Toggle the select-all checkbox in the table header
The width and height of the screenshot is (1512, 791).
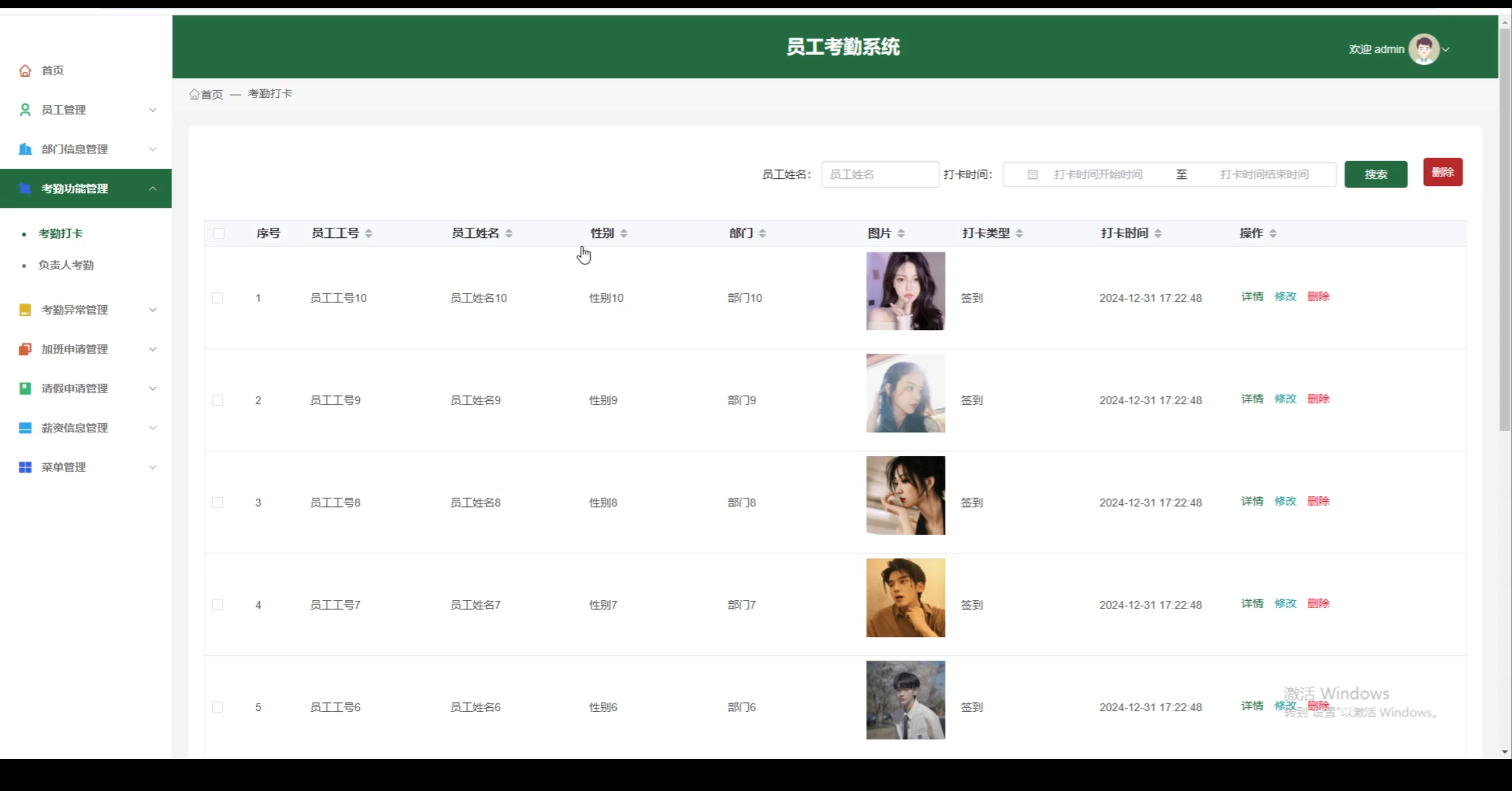[x=219, y=233]
